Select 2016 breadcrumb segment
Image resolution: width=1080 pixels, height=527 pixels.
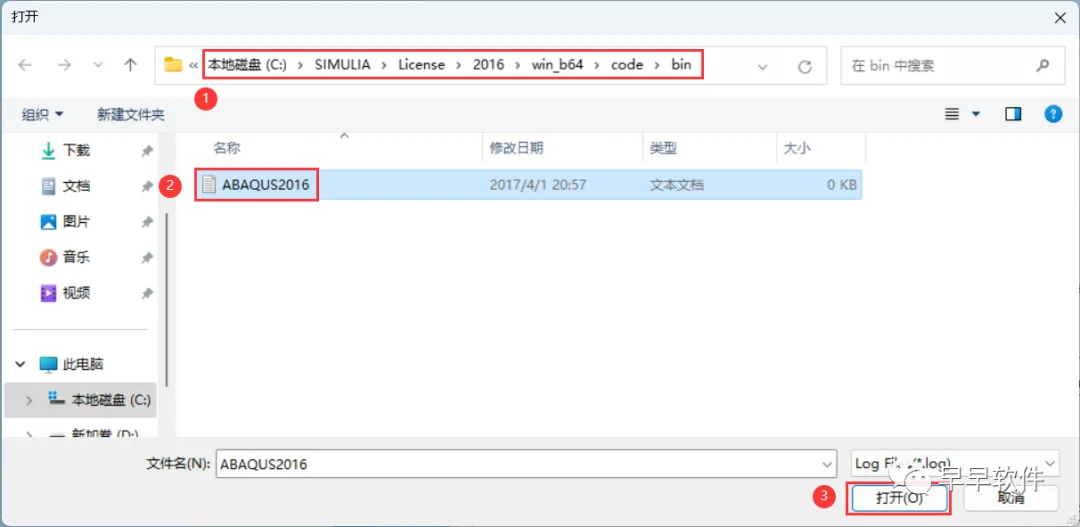[x=488, y=65]
